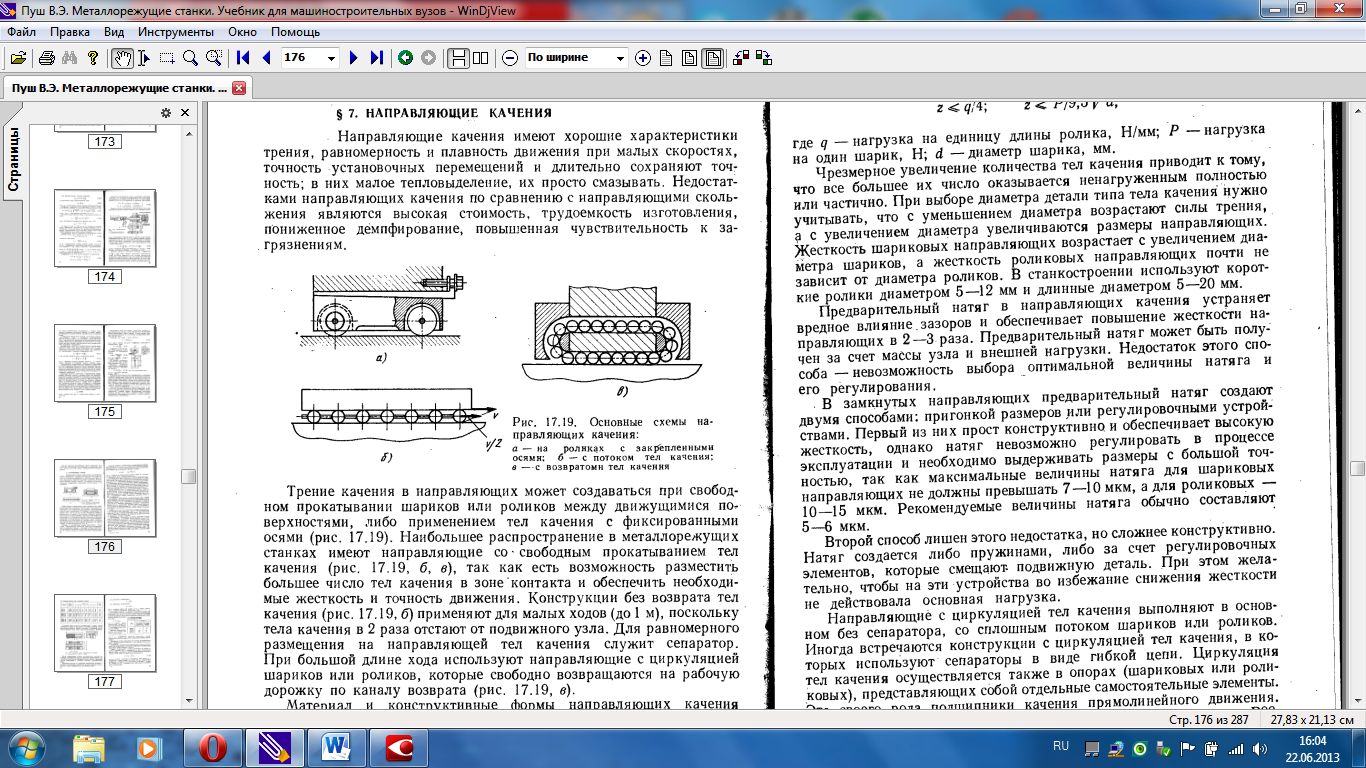Open the media player taskbar icon
Screen dimensions: 1366x768
(148, 748)
